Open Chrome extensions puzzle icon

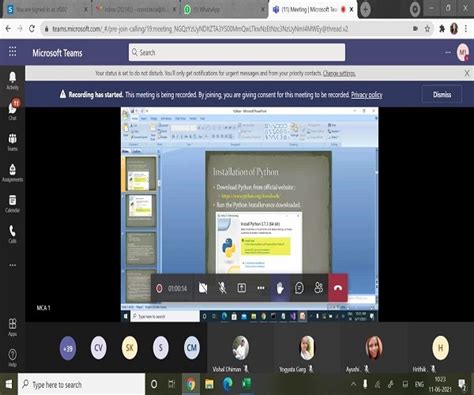pos(442,29)
